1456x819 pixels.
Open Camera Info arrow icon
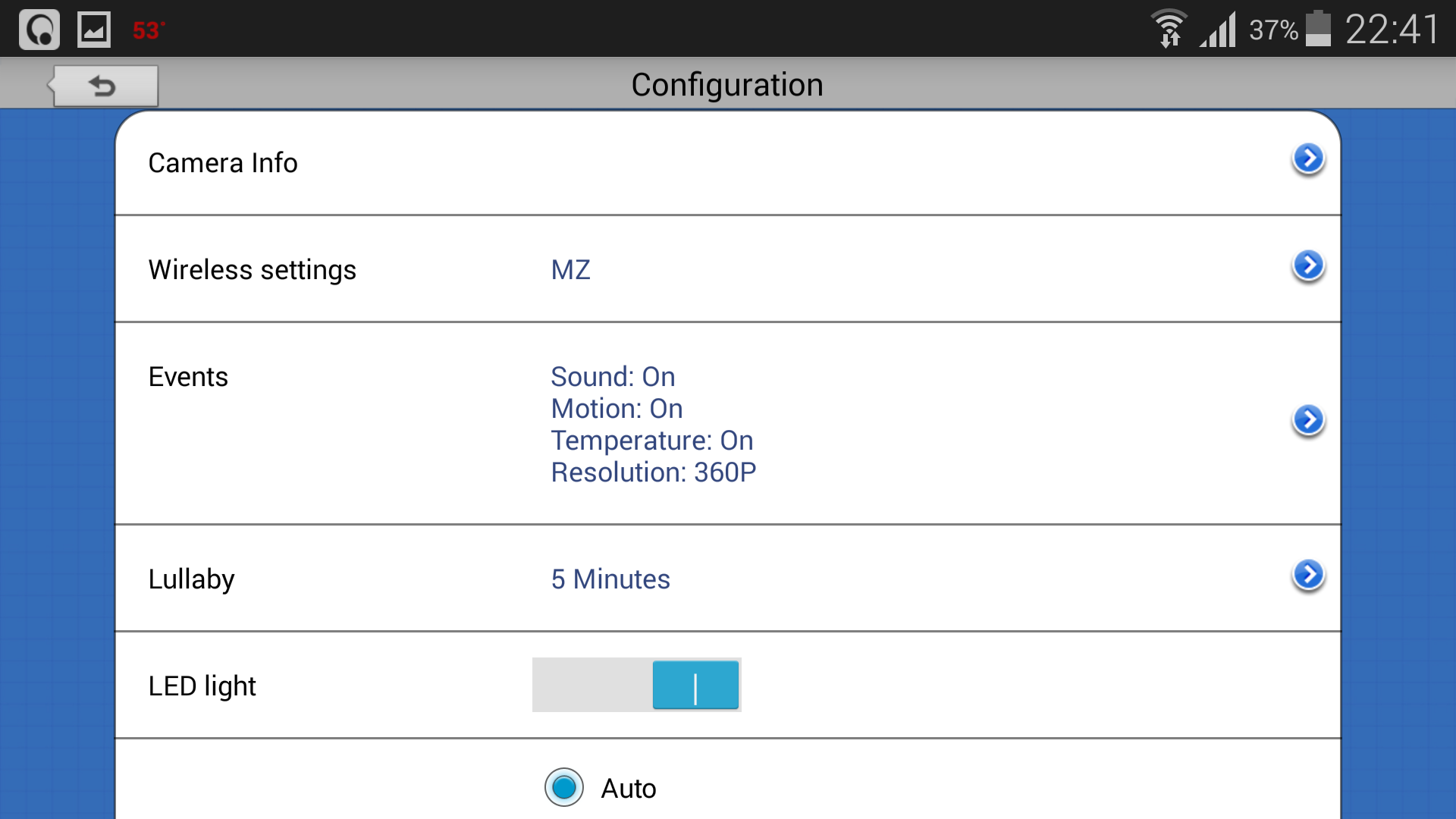point(1307,159)
